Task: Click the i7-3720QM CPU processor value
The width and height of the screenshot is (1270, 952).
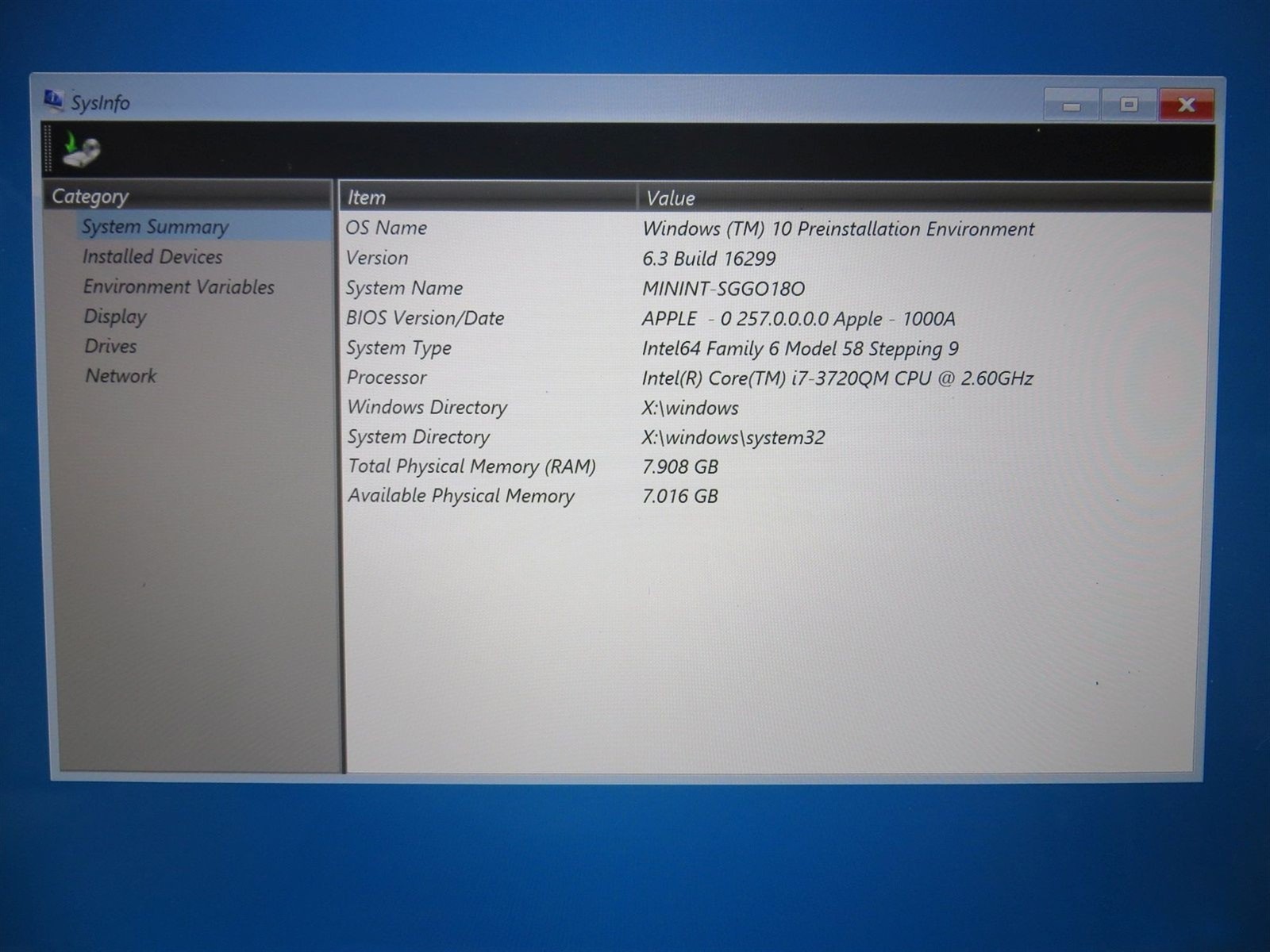Action: coord(837,378)
